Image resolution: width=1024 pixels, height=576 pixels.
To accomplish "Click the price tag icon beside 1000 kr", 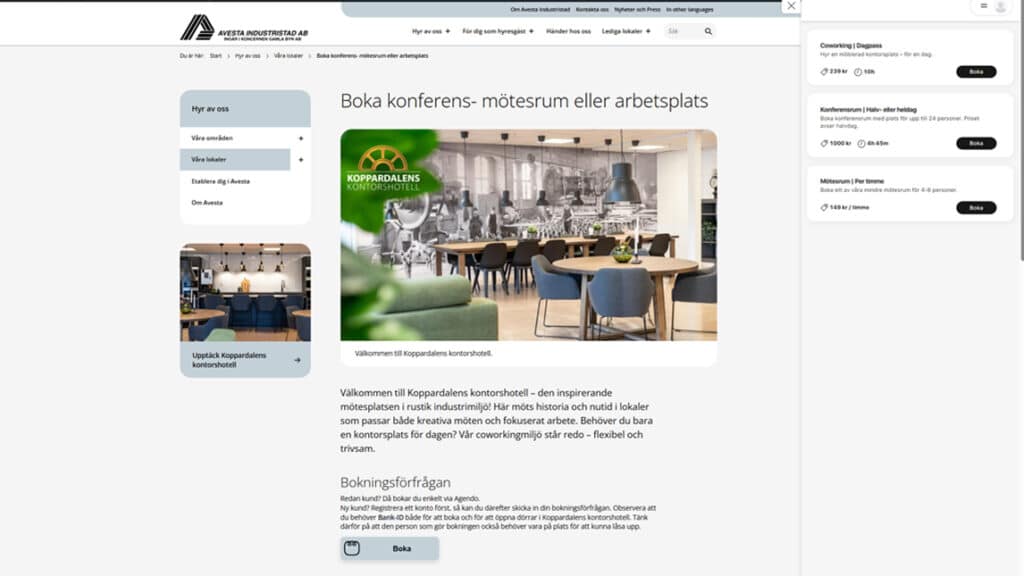I will tap(825, 143).
